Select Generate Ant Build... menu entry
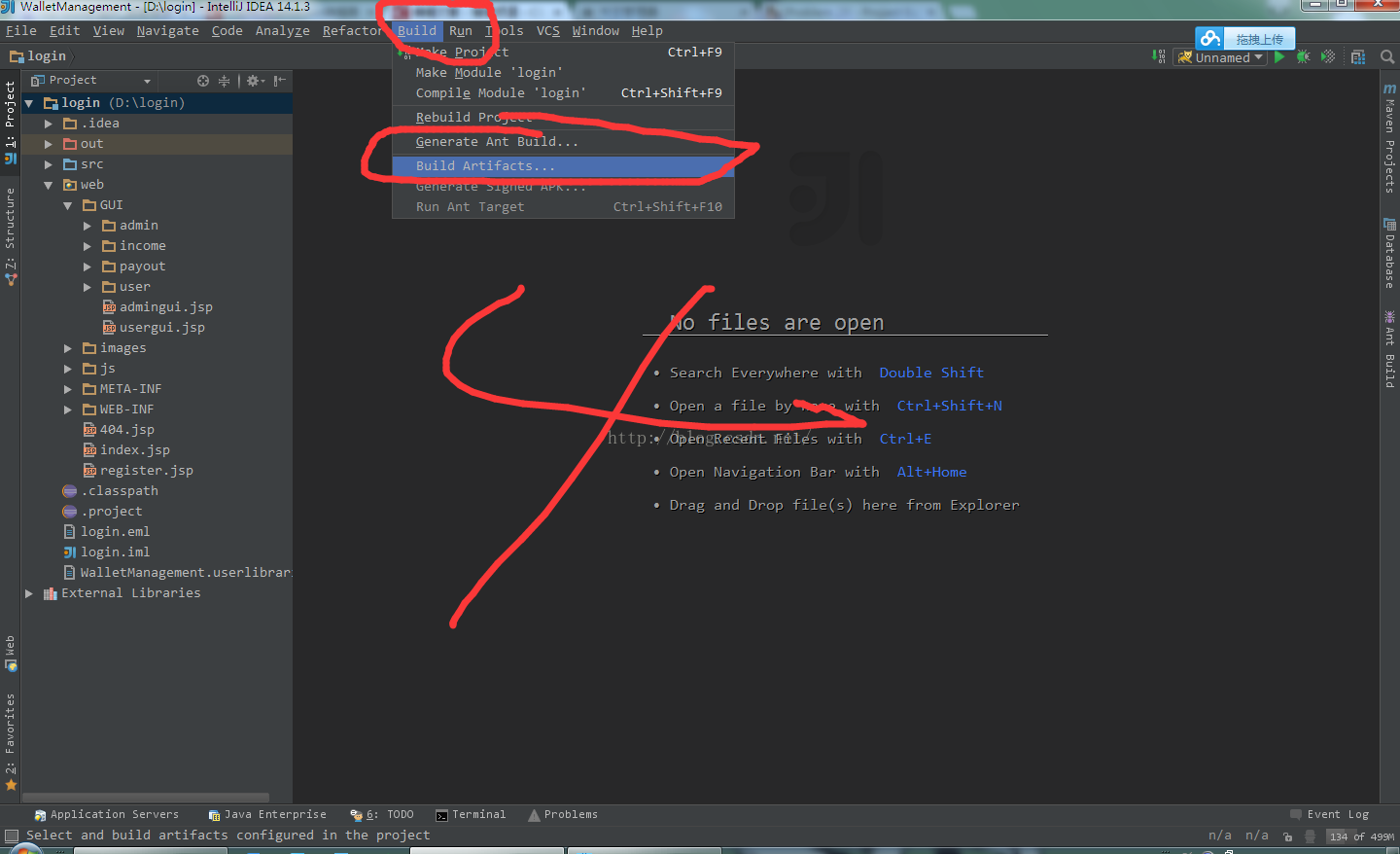 (563, 142)
